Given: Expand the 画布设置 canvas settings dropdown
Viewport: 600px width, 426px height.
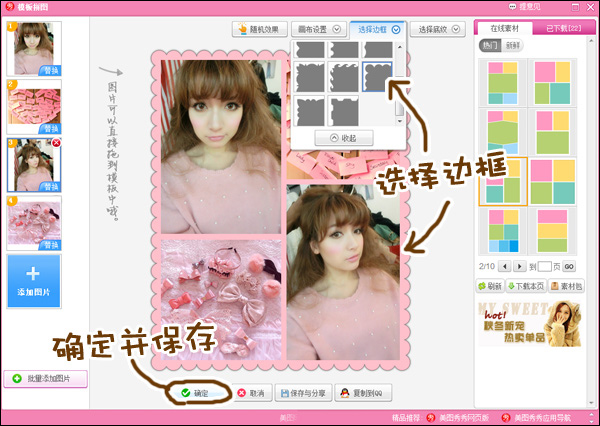Looking at the screenshot, I should (x=318, y=30).
